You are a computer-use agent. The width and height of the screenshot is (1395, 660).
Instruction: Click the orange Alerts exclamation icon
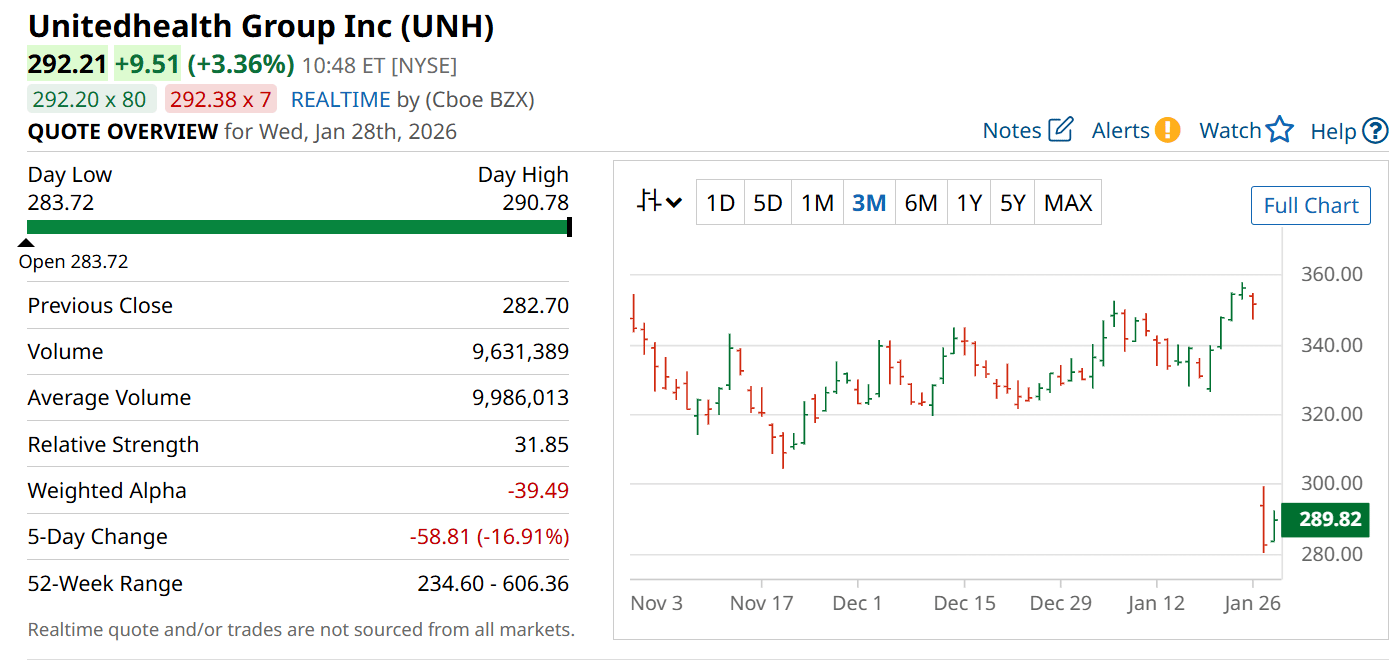(x=1167, y=130)
